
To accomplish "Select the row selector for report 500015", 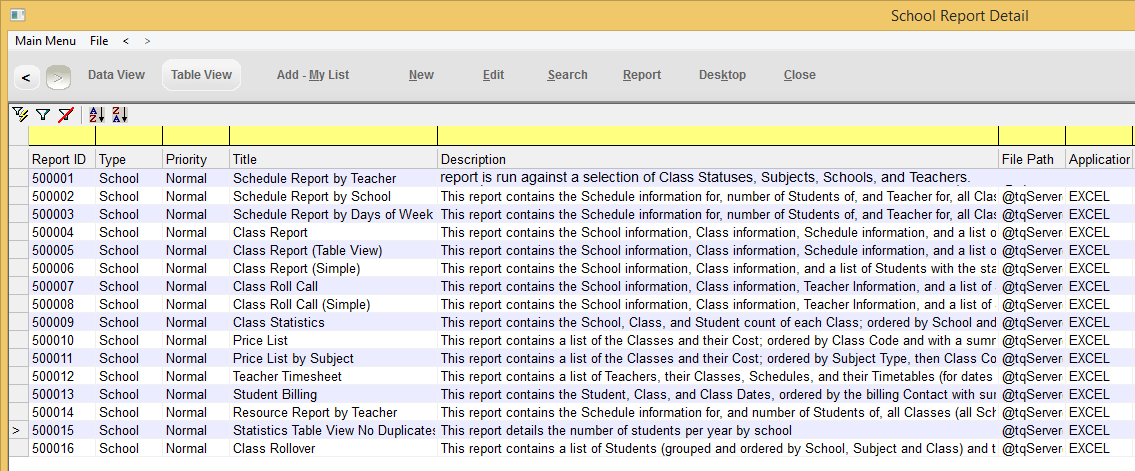I will click(17, 431).
